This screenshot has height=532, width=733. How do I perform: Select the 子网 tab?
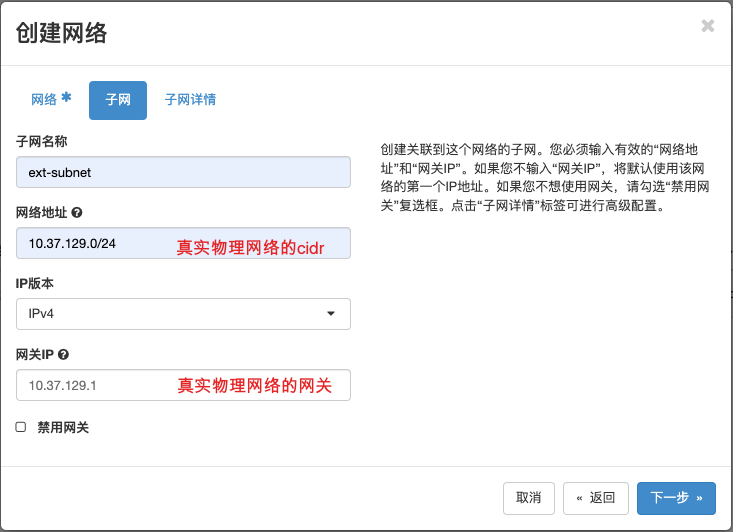[118, 100]
